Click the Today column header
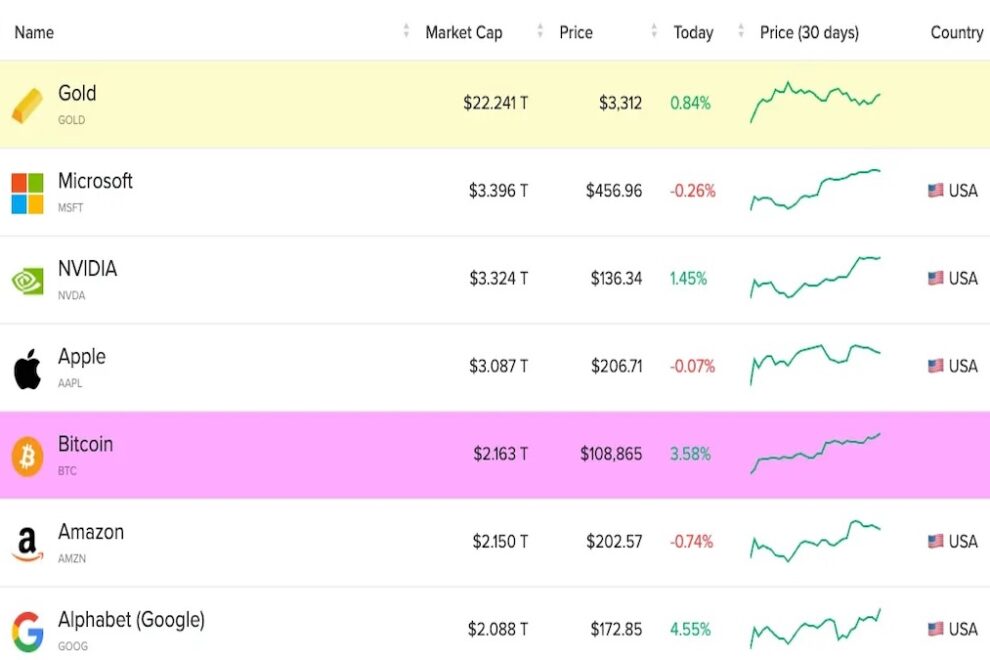This screenshot has width=990, height=660. [x=693, y=32]
